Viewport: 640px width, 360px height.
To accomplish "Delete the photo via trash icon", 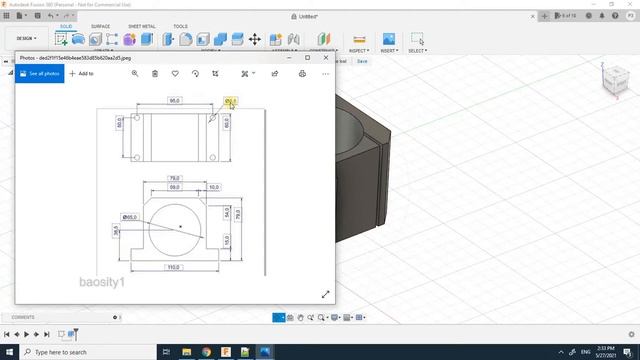I will pyautogui.click(x=155, y=73).
